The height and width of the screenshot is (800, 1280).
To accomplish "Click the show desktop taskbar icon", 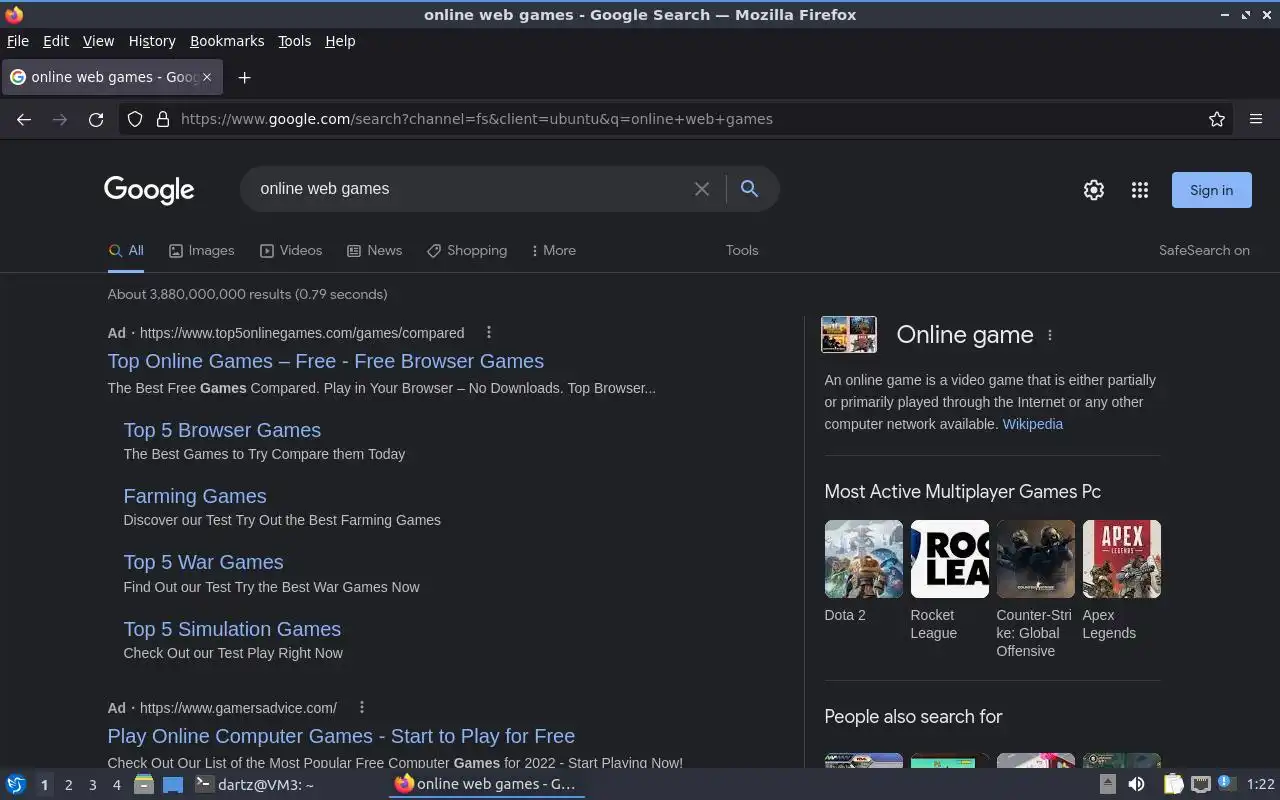I will (173, 785).
